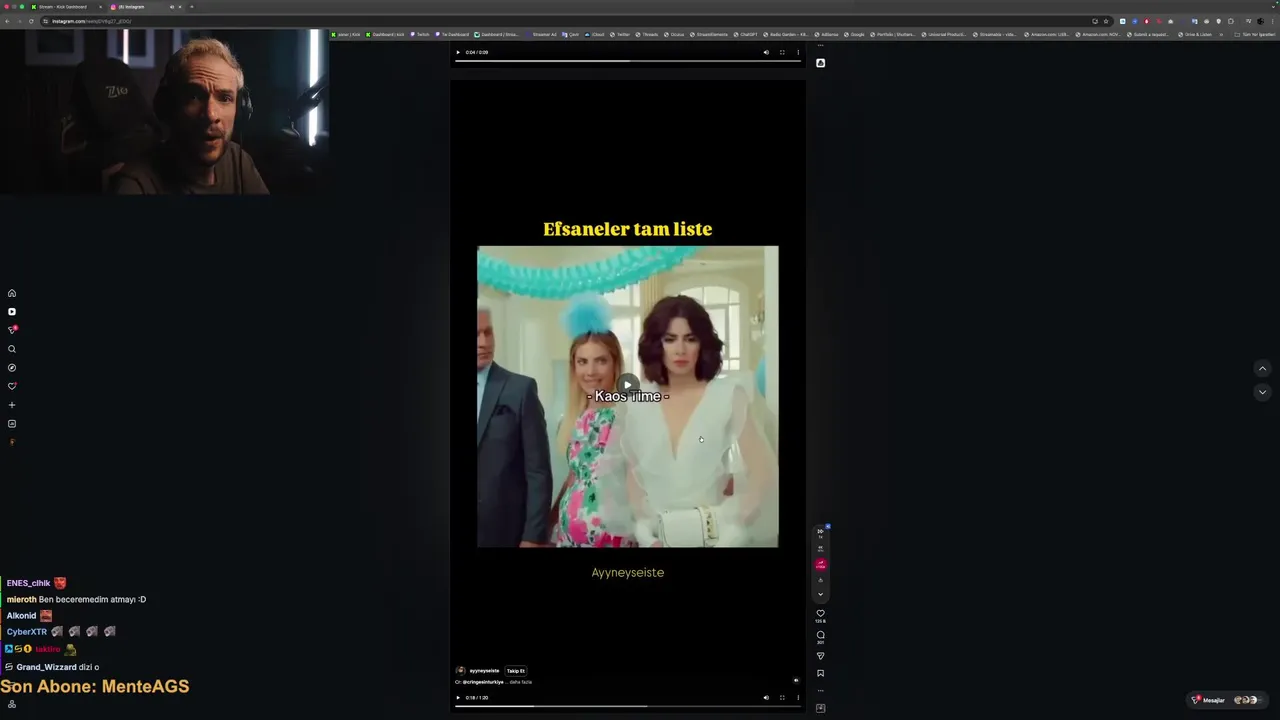Image resolution: width=1280 pixels, height=720 pixels.
Task: Click the pink circular button in the side pill
Action: [820, 564]
